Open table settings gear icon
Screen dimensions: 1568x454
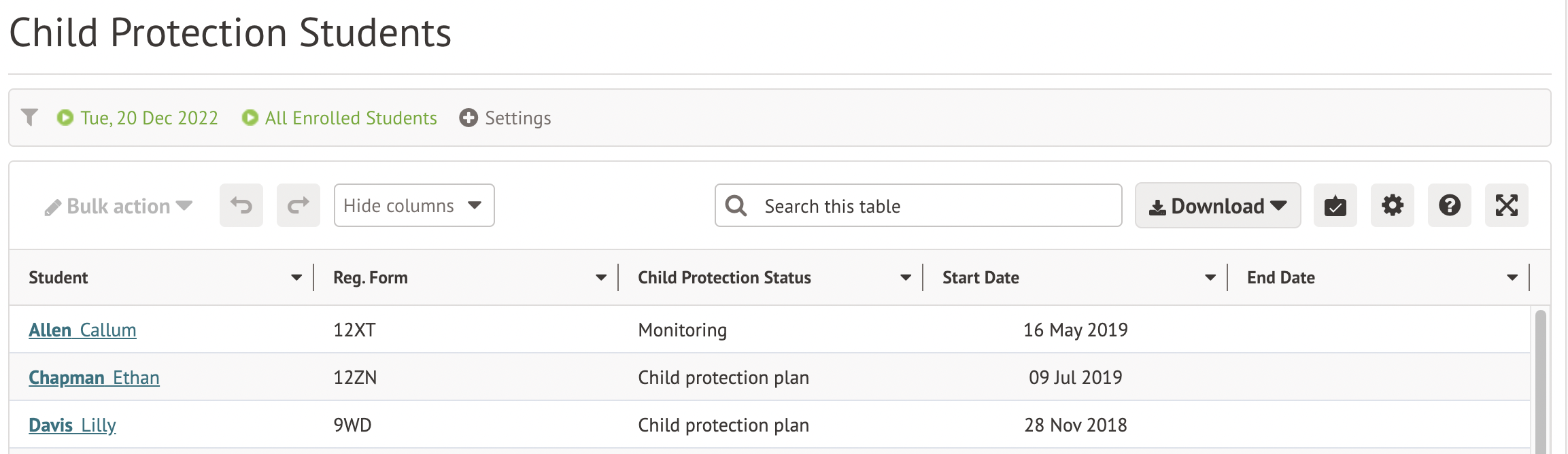1392,205
